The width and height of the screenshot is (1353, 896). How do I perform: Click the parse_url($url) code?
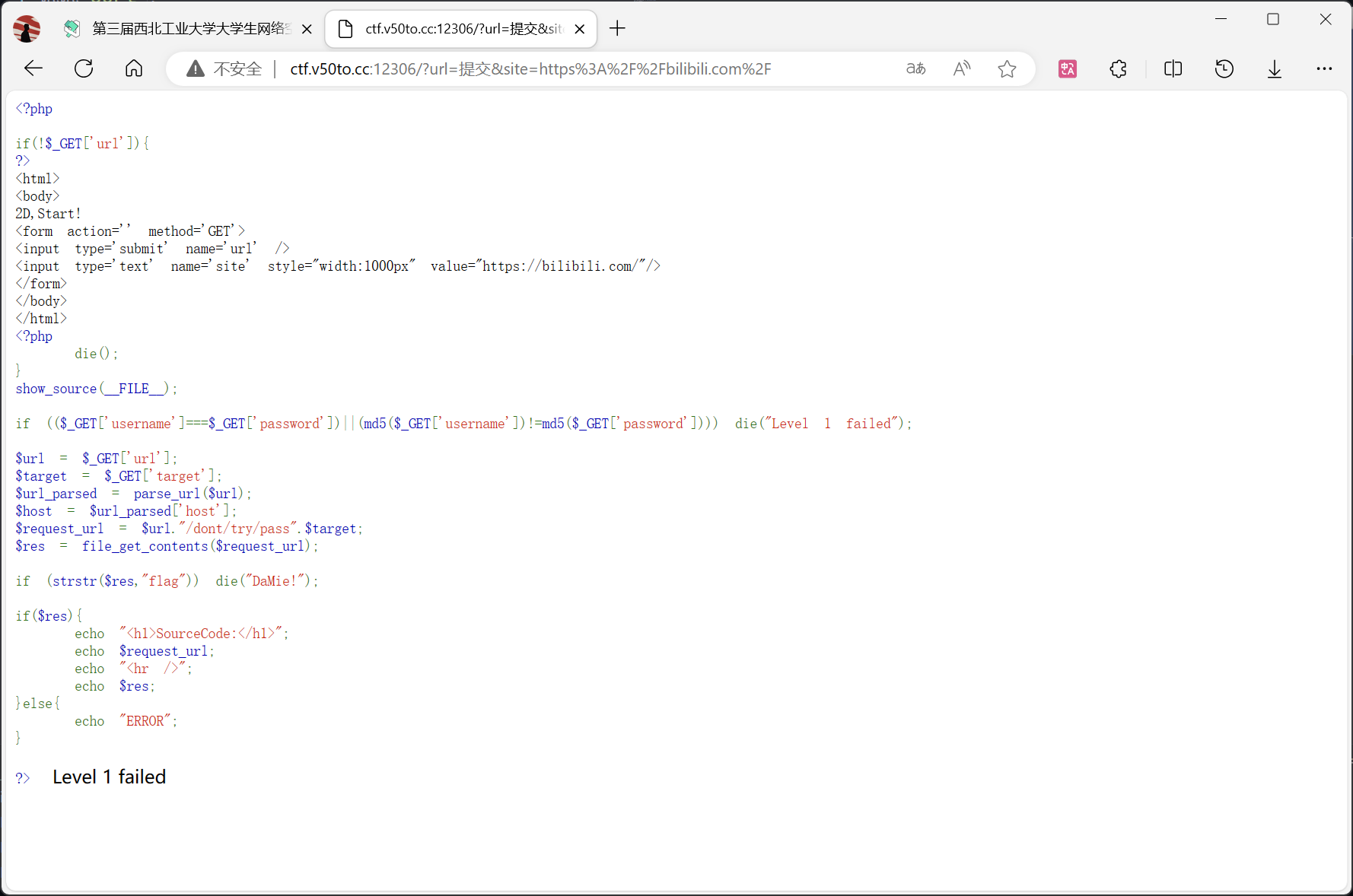pos(193,494)
